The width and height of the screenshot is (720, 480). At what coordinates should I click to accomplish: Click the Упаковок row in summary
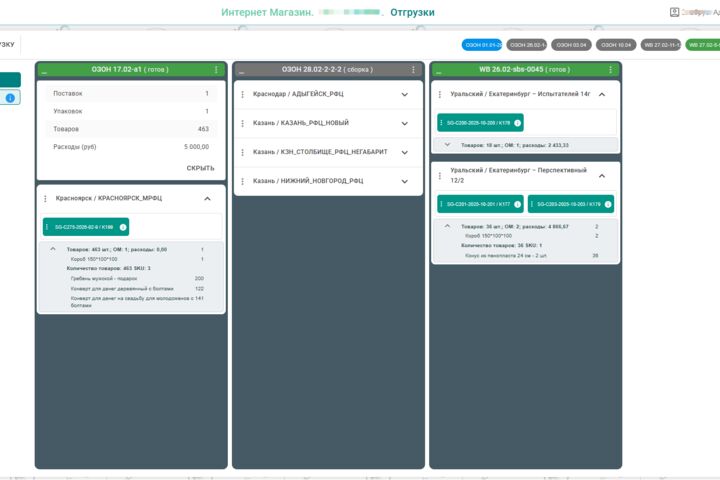[131, 111]
